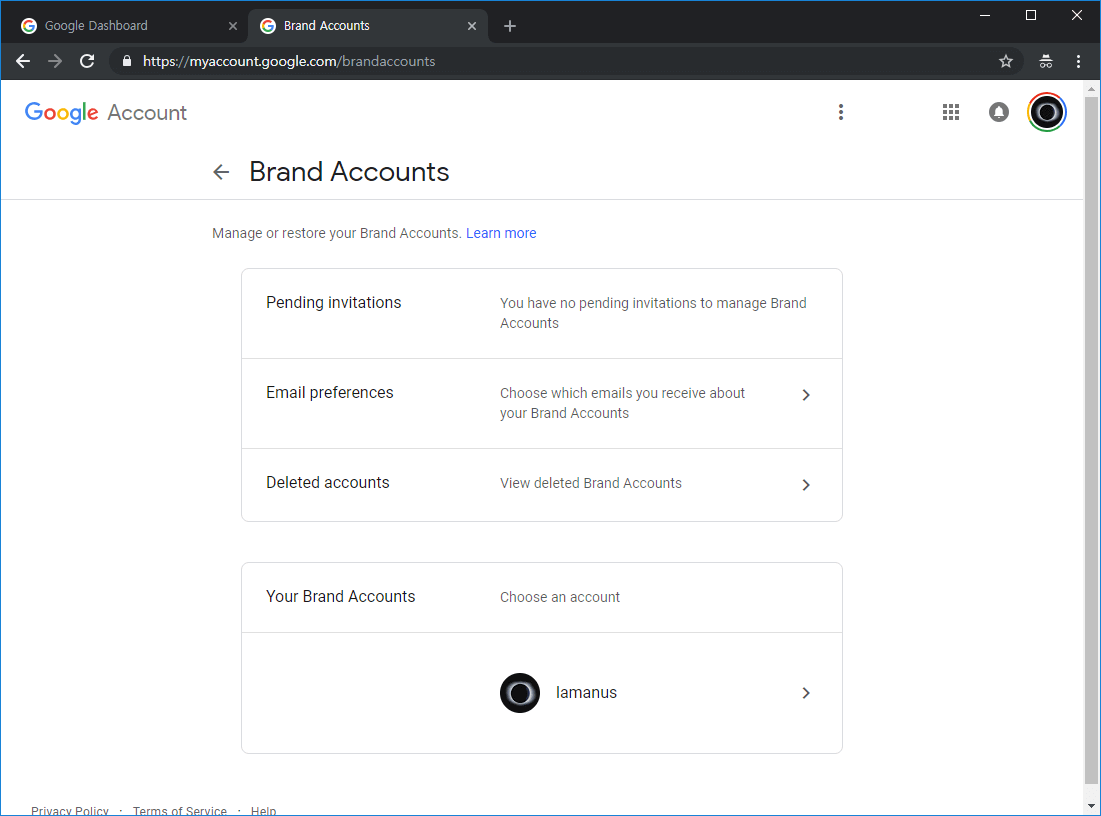1101x816 pixels.
Task: Open the profile avatar account menu
Action: pyautogui.click(x=1047, y=112)
